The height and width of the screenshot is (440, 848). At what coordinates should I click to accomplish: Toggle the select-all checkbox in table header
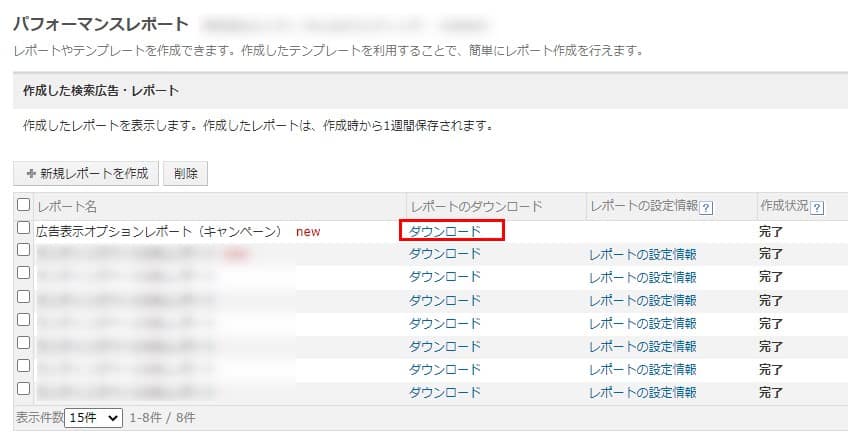click(x=24, y=205)
